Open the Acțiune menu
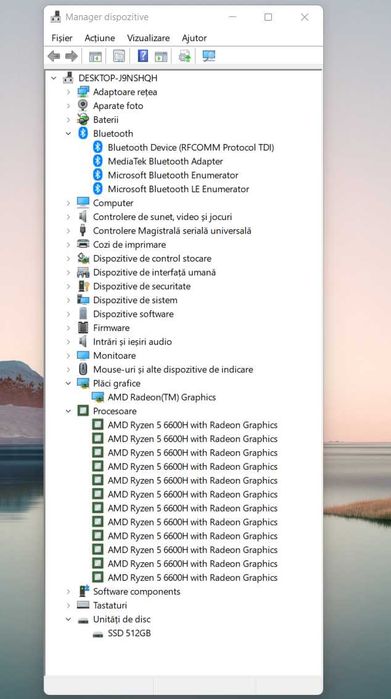The image size is (391, 699). click(x=100, y=38)
